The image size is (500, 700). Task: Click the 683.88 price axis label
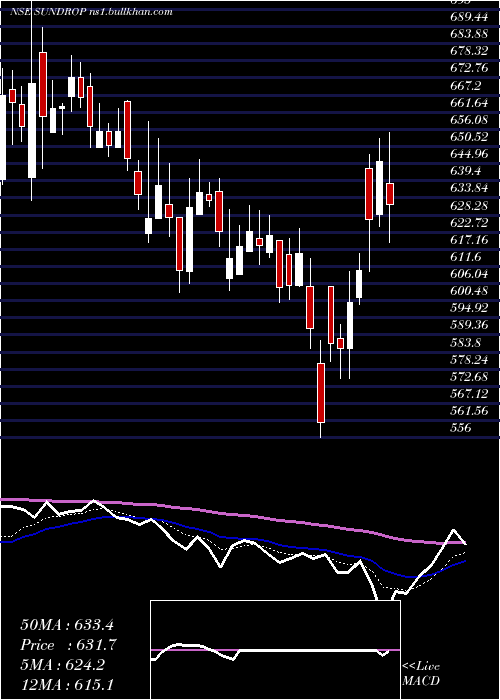pyautogui.click(x=469, y=34)
